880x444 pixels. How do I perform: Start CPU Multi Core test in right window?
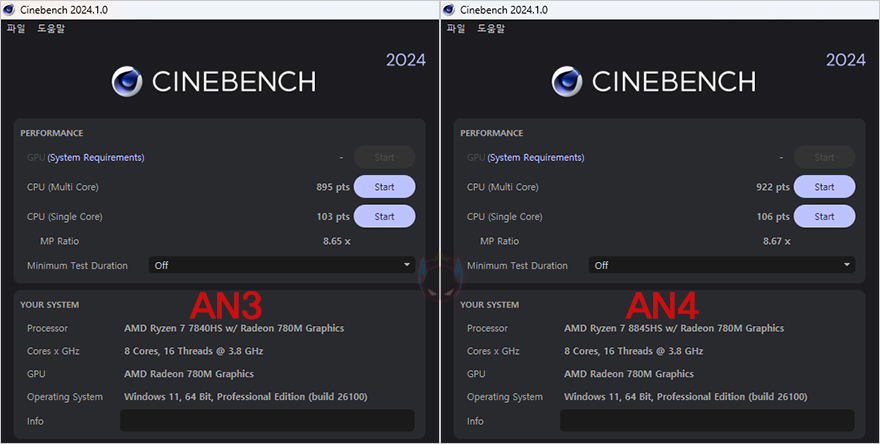tap(824, 187)
